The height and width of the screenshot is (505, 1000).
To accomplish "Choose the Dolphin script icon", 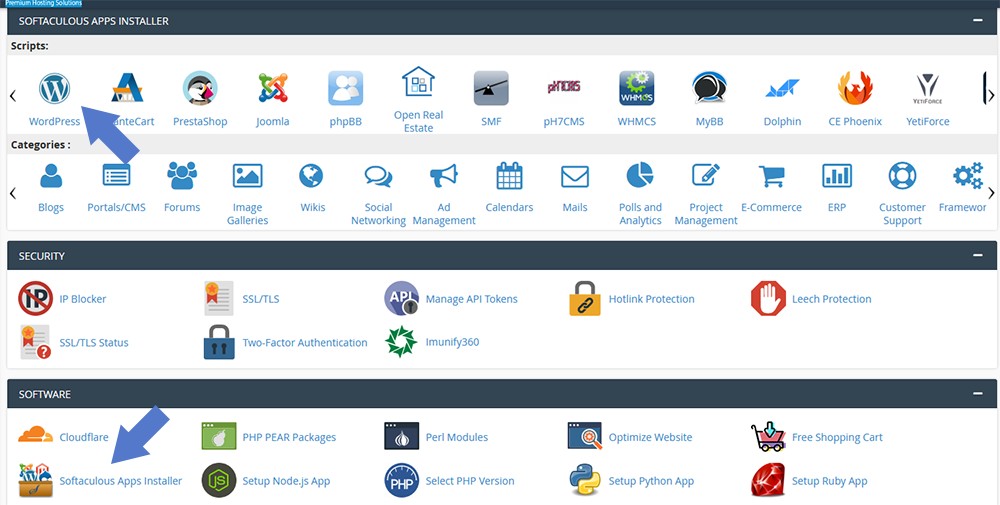I will tap(782, 89).
